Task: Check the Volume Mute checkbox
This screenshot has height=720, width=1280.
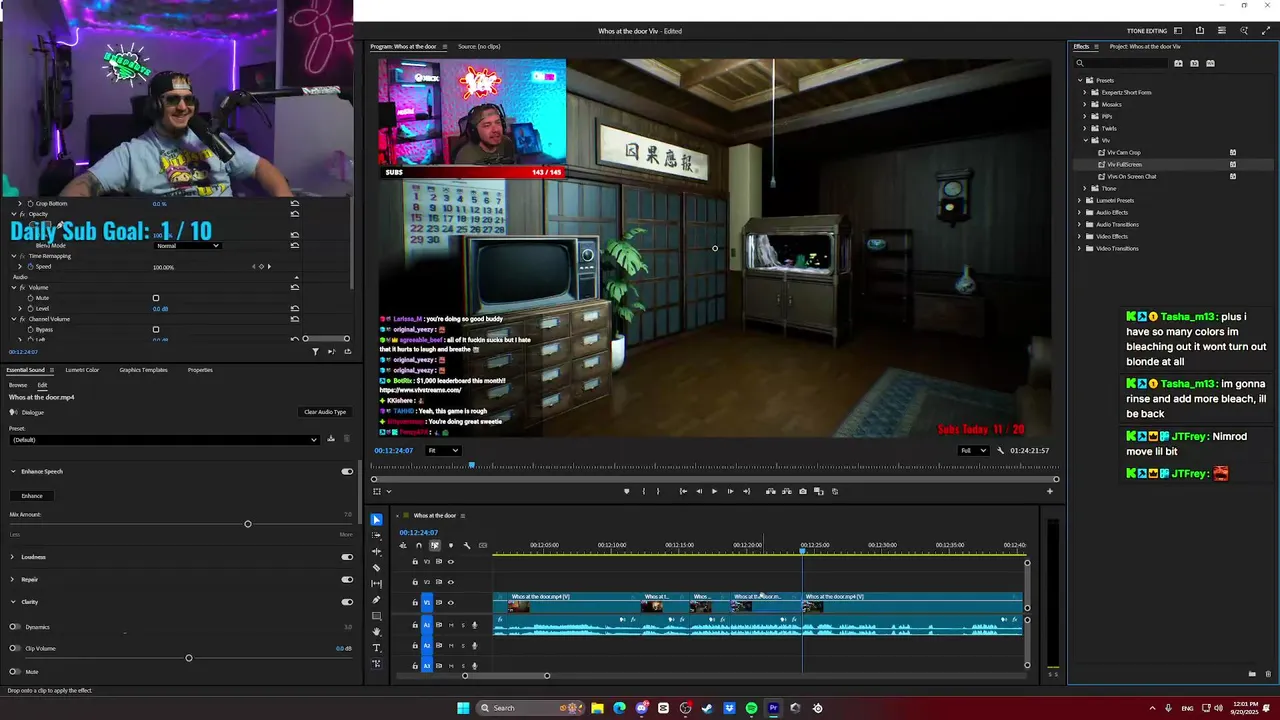Action: click(x=156, y=298)
